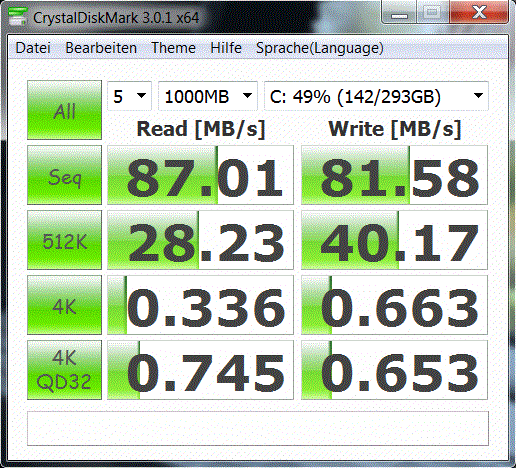516x468 pixels.
Task: Click the 512K write result 40.17
Action: [394, 240]
